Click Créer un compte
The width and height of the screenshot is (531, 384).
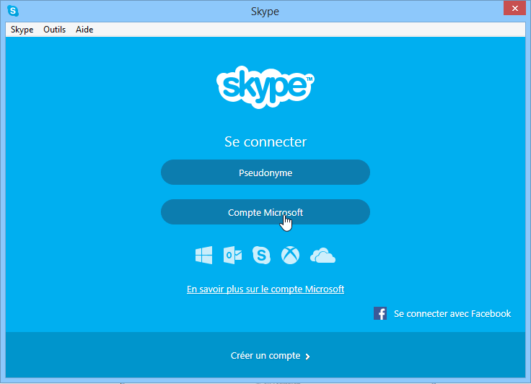click(x=265, y=356)
